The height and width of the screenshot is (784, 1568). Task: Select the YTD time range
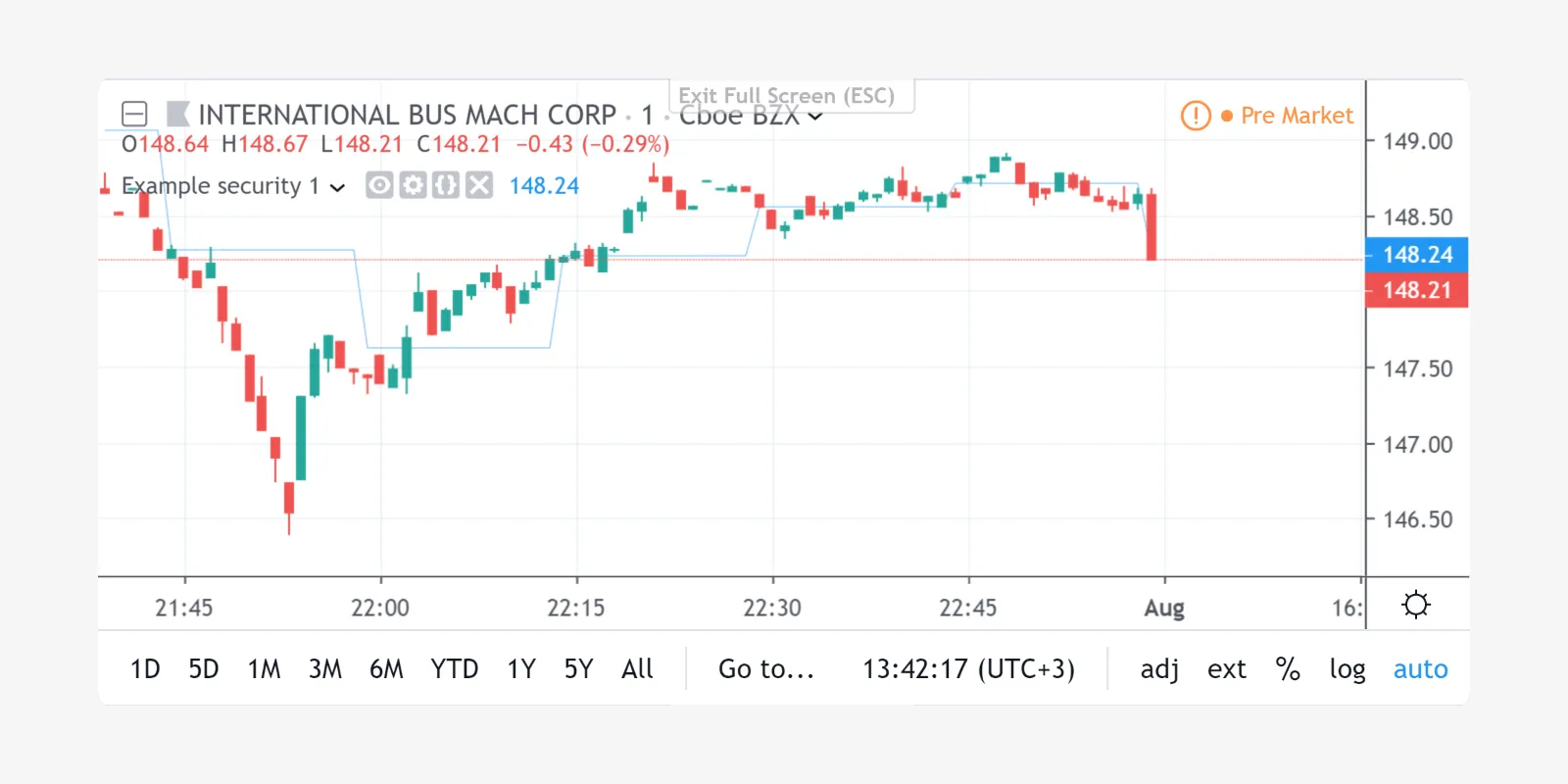[x=454, y=669]
